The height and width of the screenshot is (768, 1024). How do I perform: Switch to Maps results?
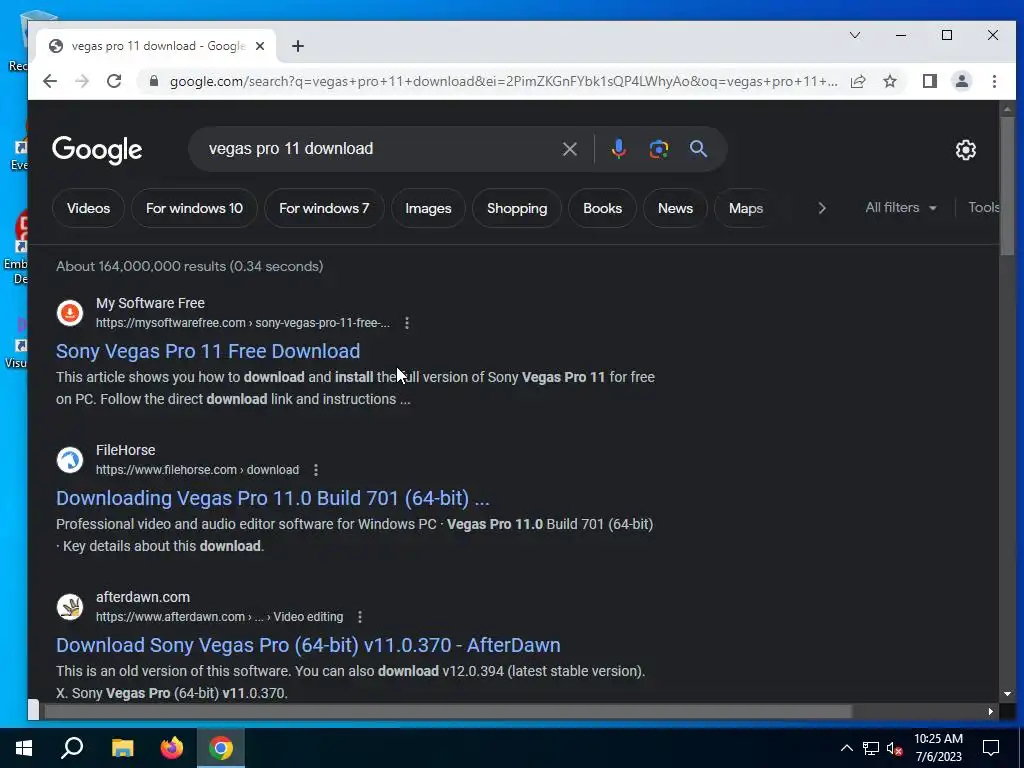point(746,208)
